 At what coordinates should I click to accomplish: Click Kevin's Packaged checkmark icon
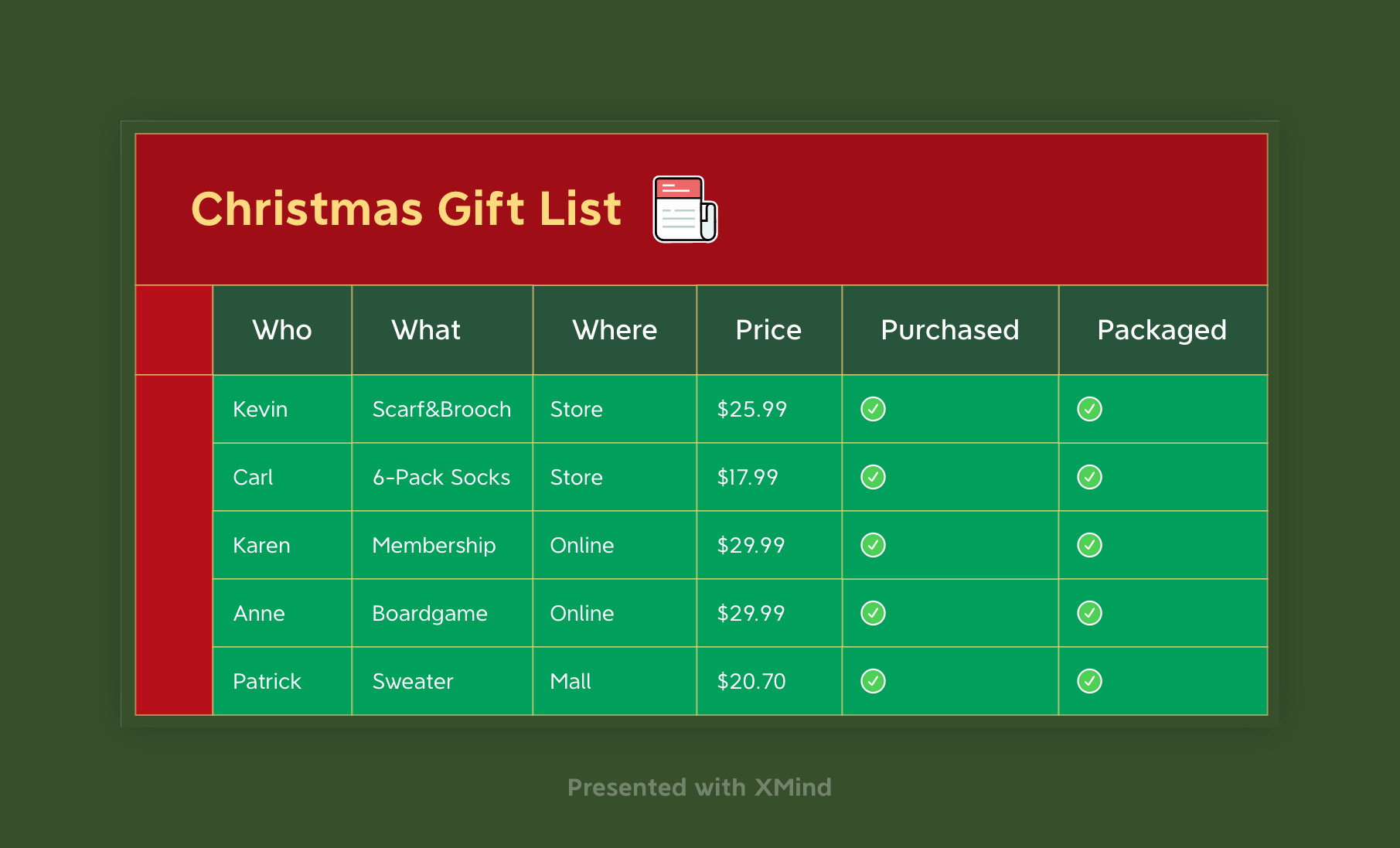point(1089,409)
